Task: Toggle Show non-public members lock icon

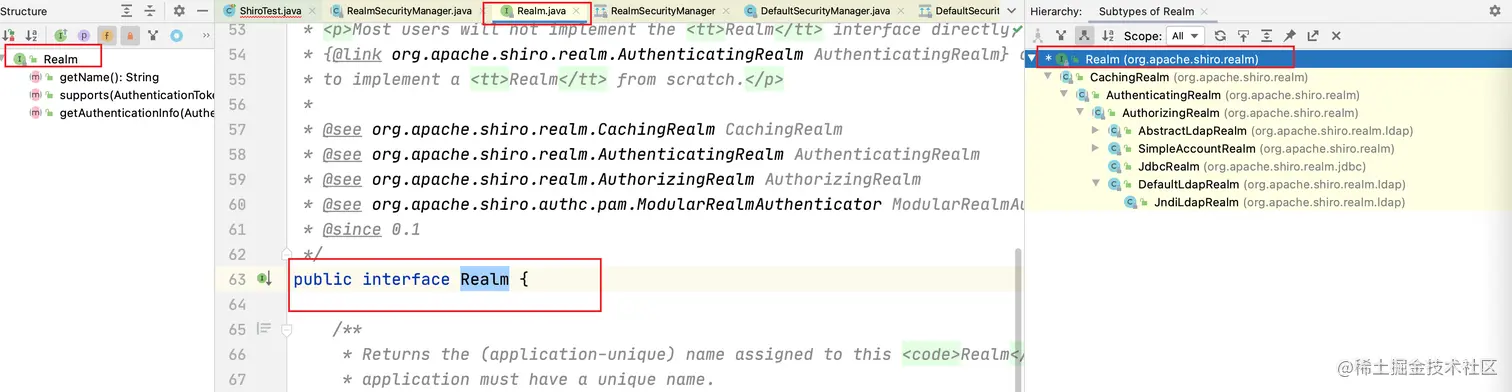Action: coord(130,36)
